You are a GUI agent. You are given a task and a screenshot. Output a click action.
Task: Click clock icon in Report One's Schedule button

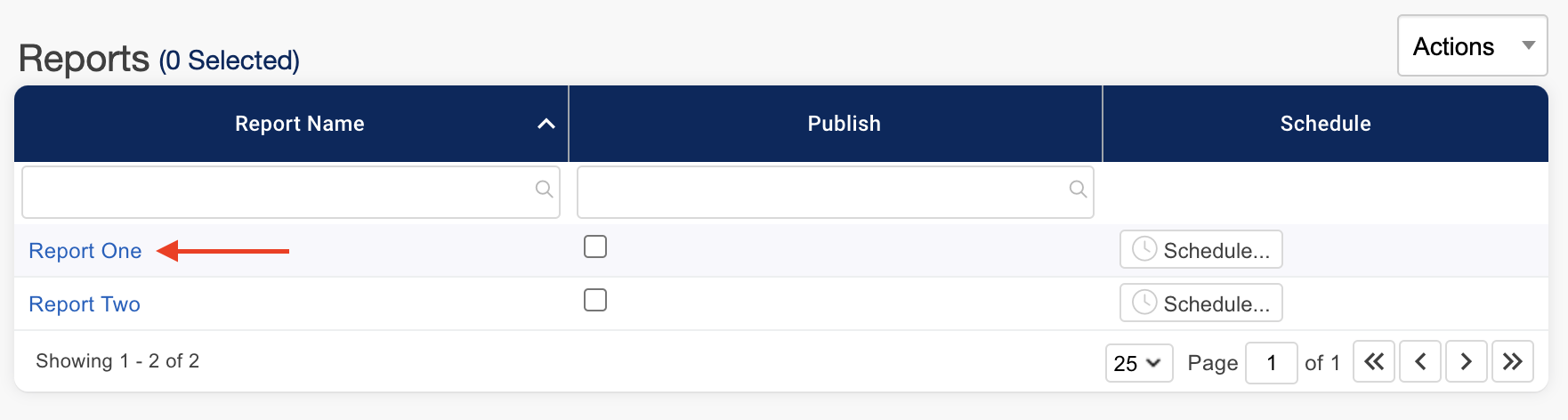tap(1144, 249)
